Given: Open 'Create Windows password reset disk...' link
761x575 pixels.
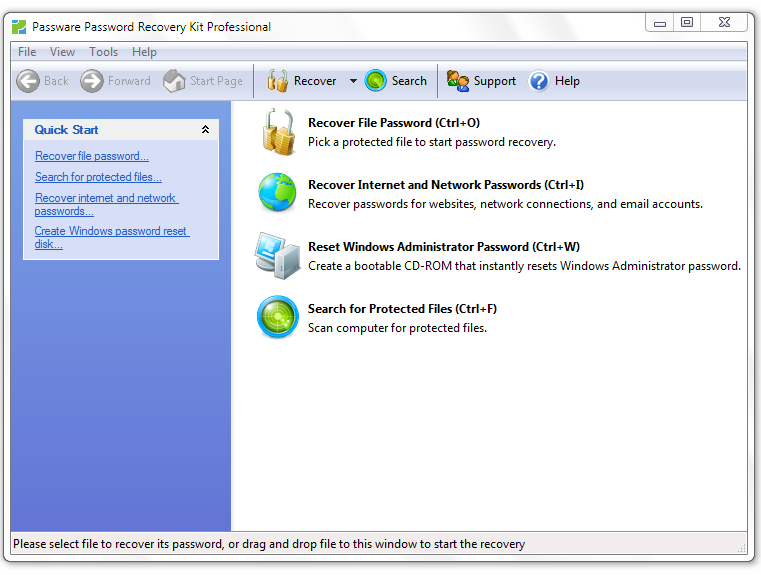Looking at the screenshot, I should pos(112,237).
